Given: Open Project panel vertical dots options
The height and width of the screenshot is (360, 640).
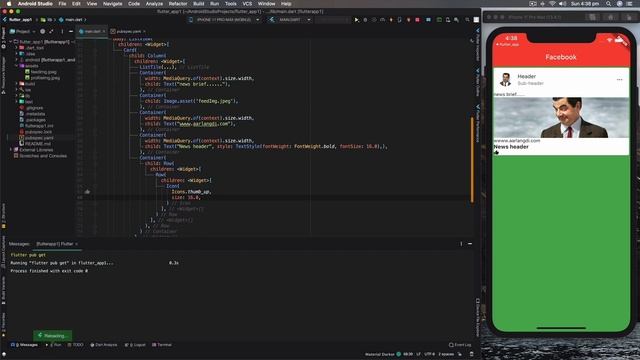Looking at the screenshot, I should click(62, 31).
